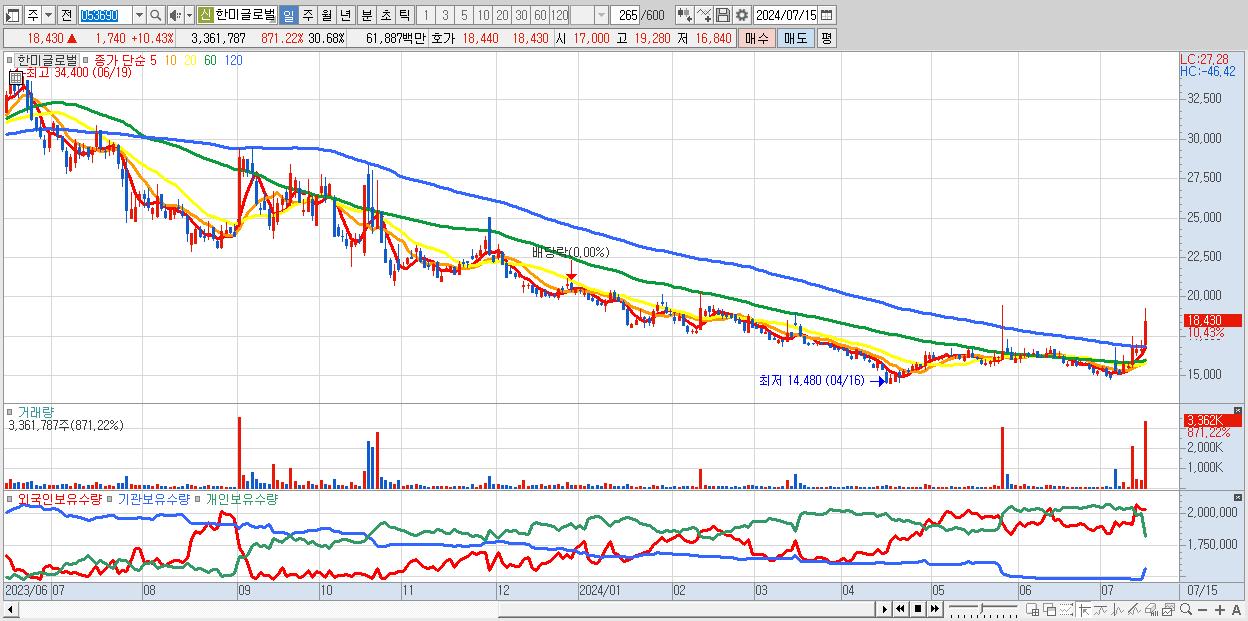Switch to the 분 minute chart period

coord(366,15)
